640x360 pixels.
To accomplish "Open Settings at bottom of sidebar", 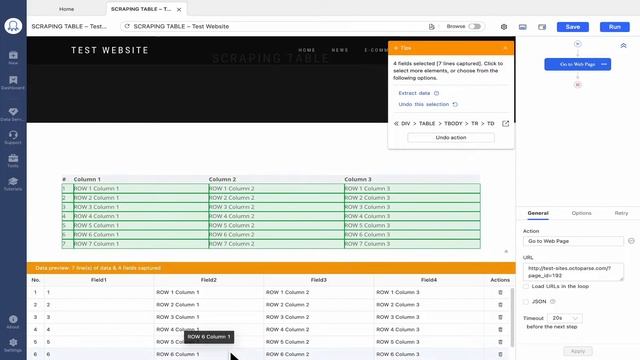I will (13, 345).
